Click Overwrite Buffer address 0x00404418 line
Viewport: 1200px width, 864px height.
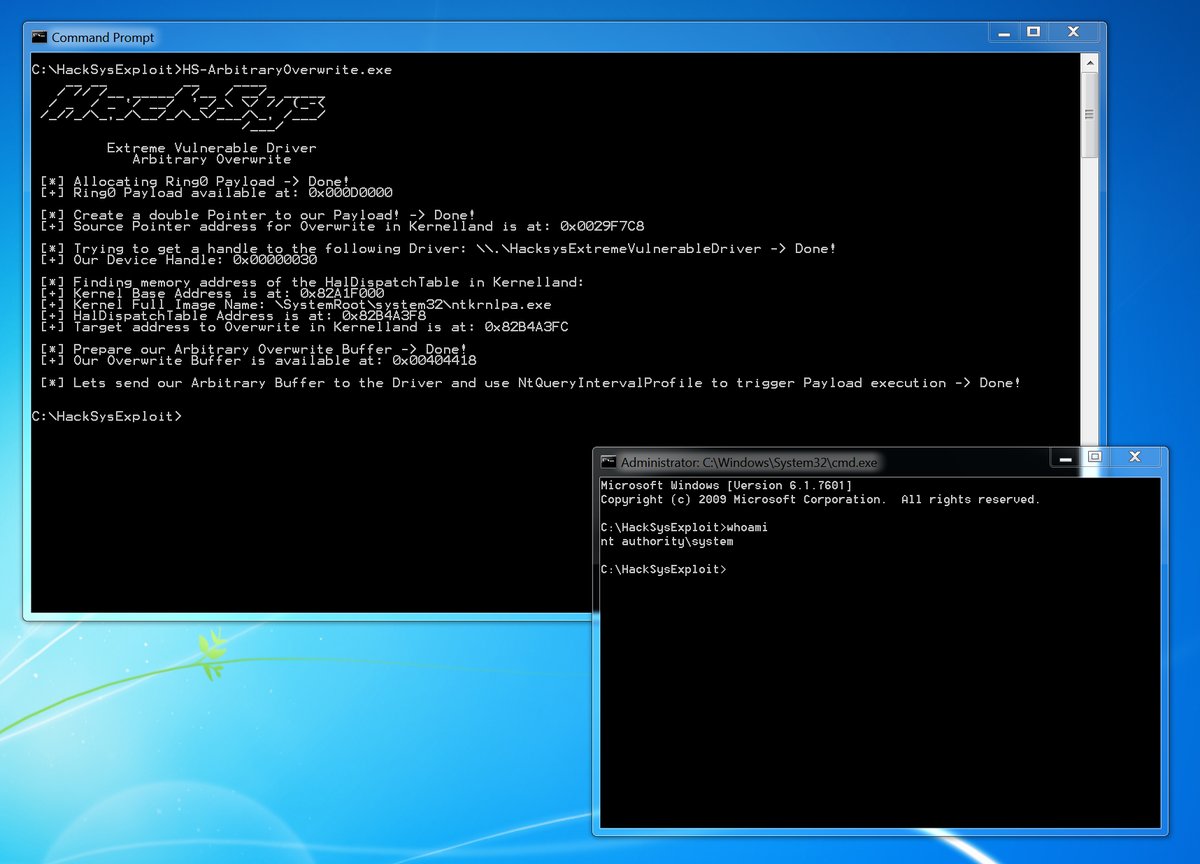click(258, 360)
